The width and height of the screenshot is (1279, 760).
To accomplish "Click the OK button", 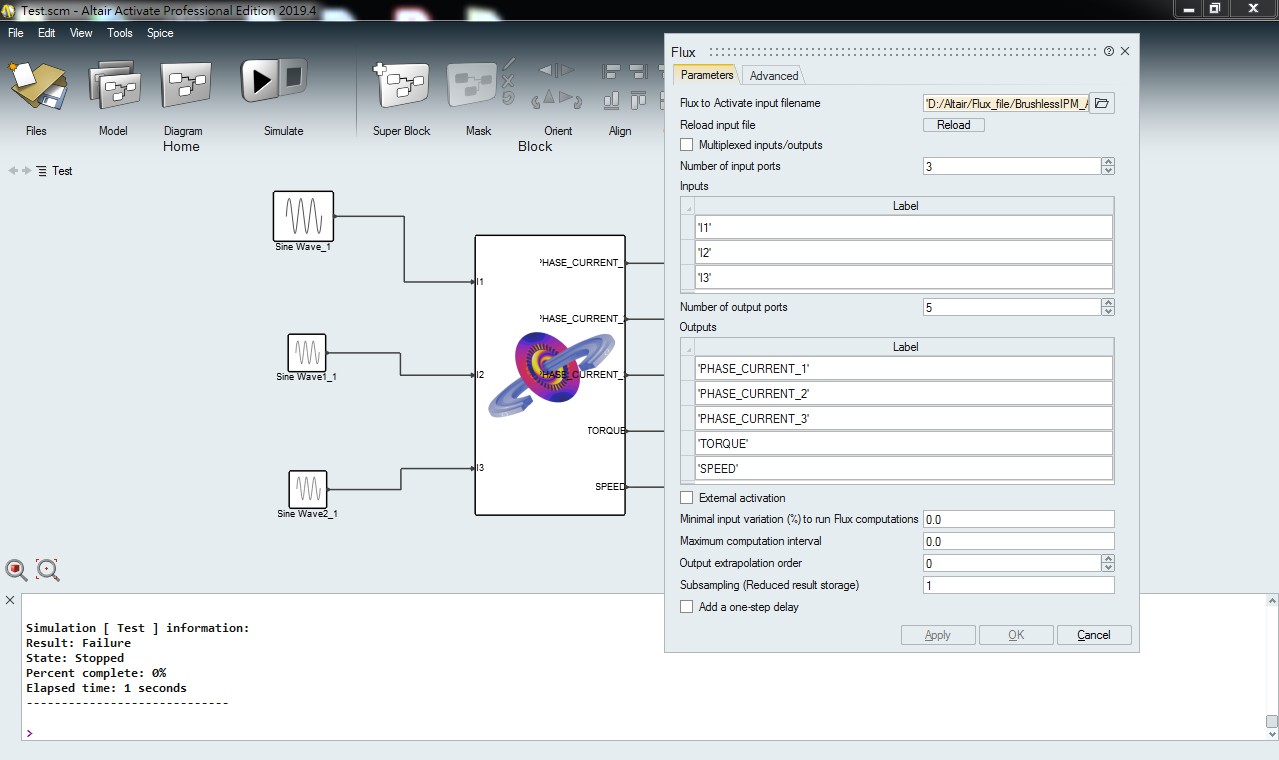I will click(x=1016, y=635).
